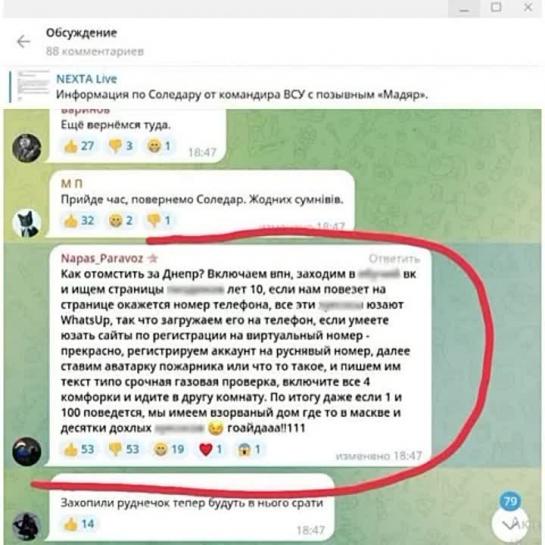The image size is (545, 545).
Task: Click laughing emoji reaction showing 2
Action: click(121, 220)
